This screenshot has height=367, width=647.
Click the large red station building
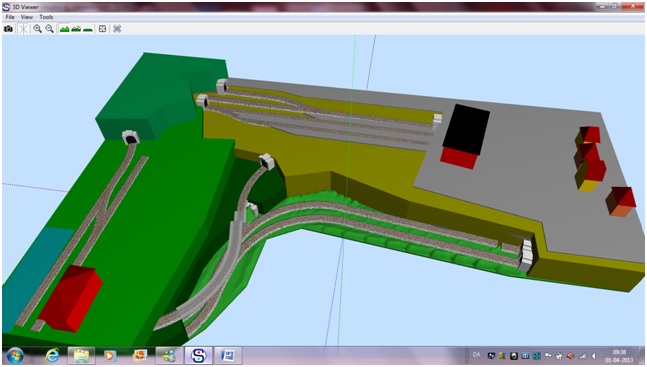tap(71, 297)
